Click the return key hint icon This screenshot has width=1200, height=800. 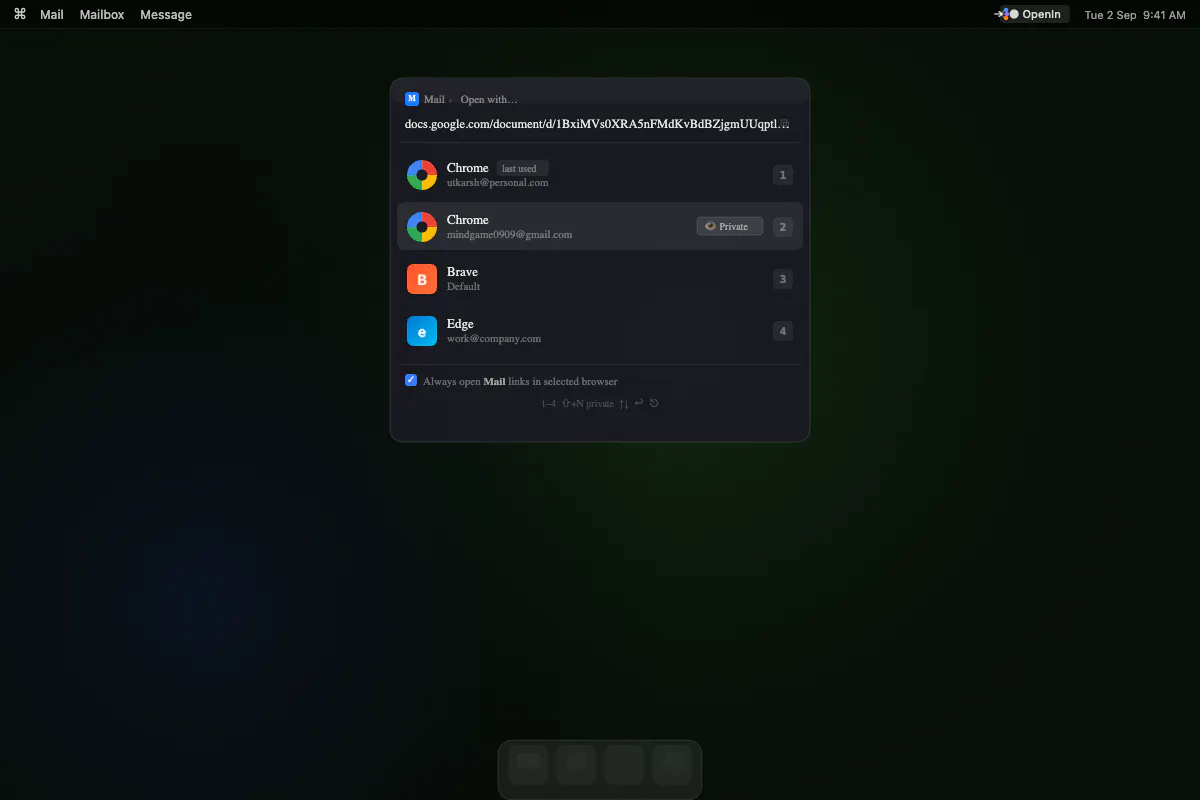639,403
